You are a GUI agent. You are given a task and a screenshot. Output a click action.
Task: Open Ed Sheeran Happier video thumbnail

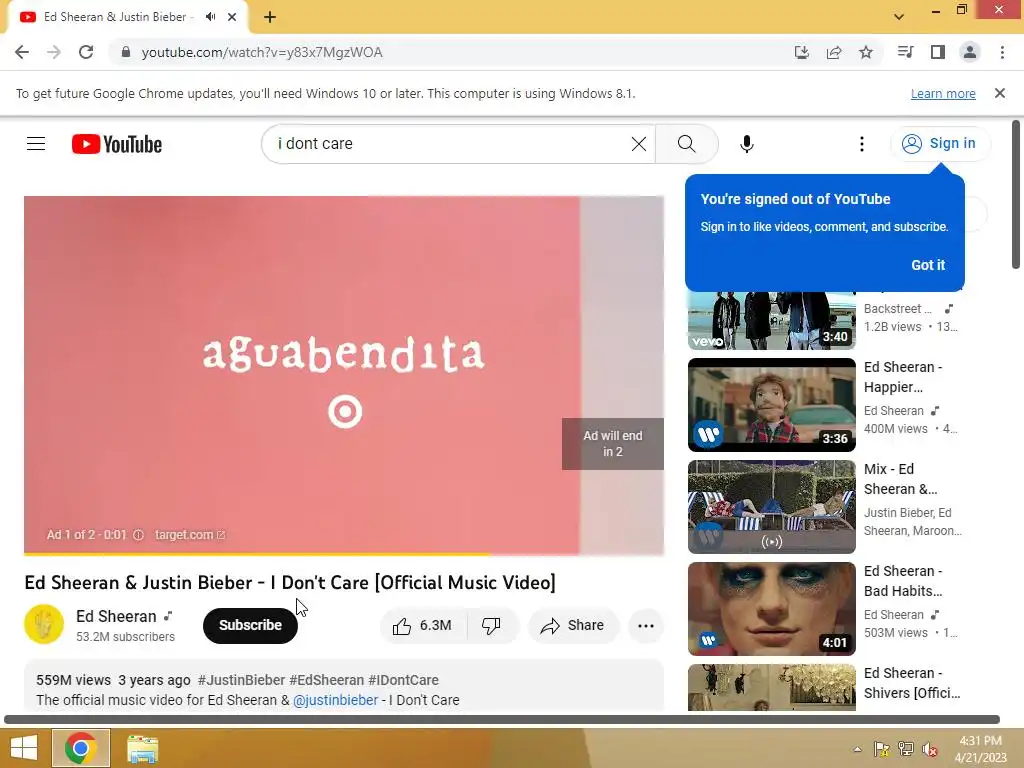(x=771, y=405)
